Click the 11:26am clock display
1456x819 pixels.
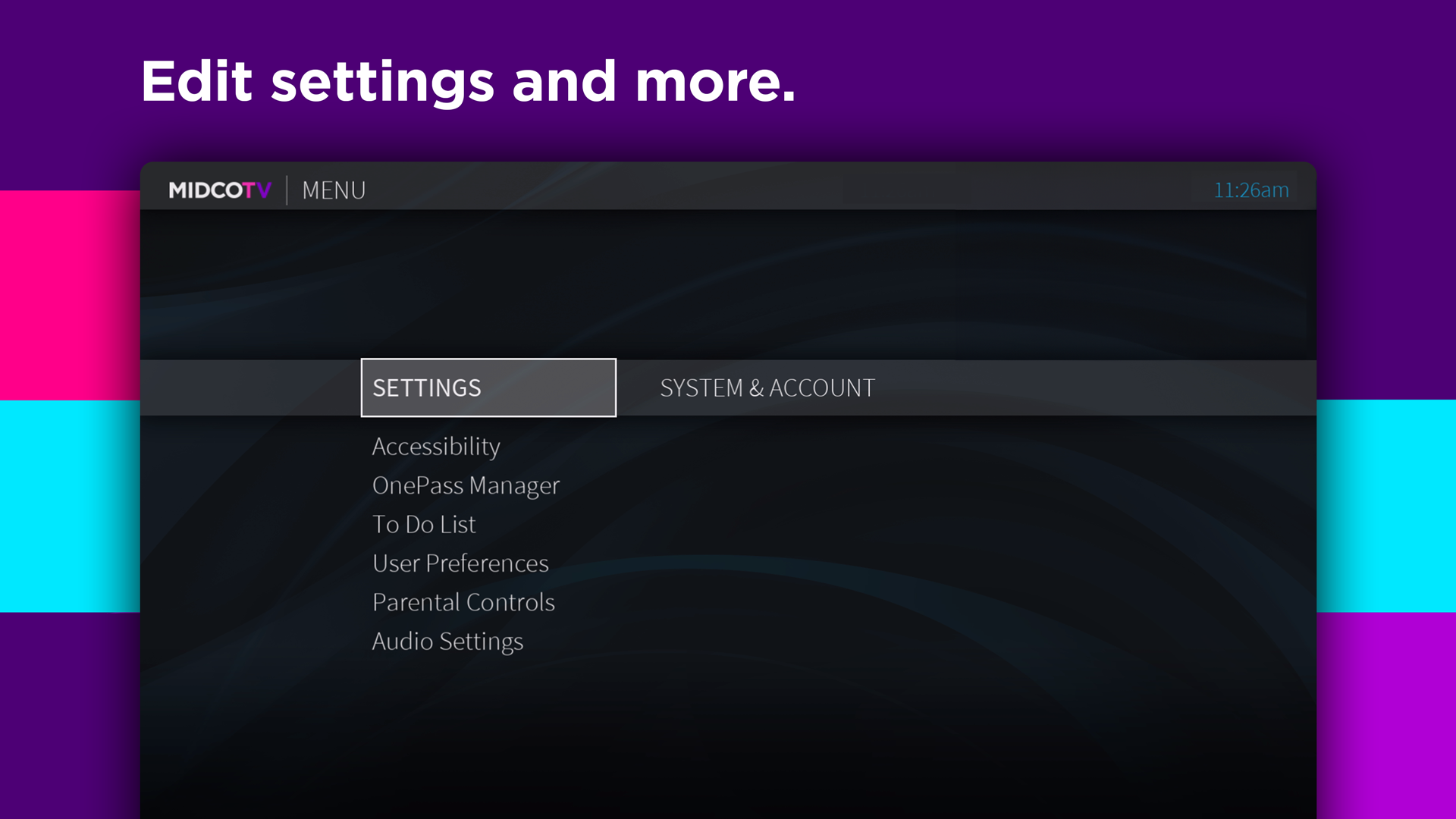(1251, 190)
